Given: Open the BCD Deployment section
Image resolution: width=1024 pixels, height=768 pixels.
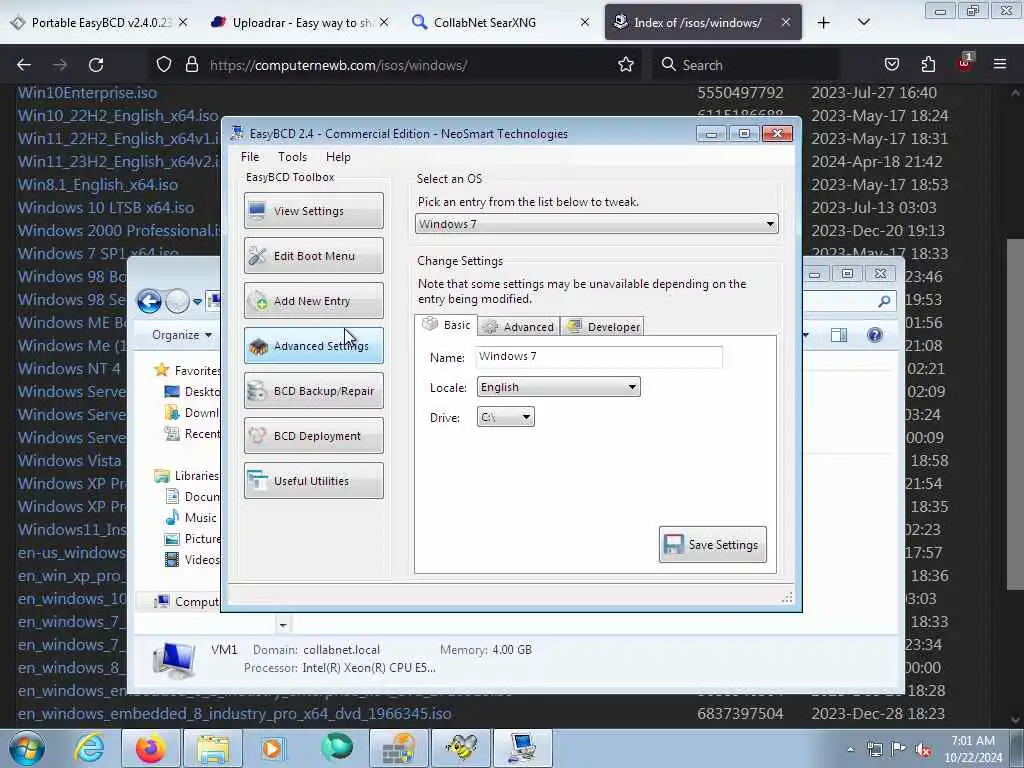Looking at the screenshot, I should click(x=313, y=436).
